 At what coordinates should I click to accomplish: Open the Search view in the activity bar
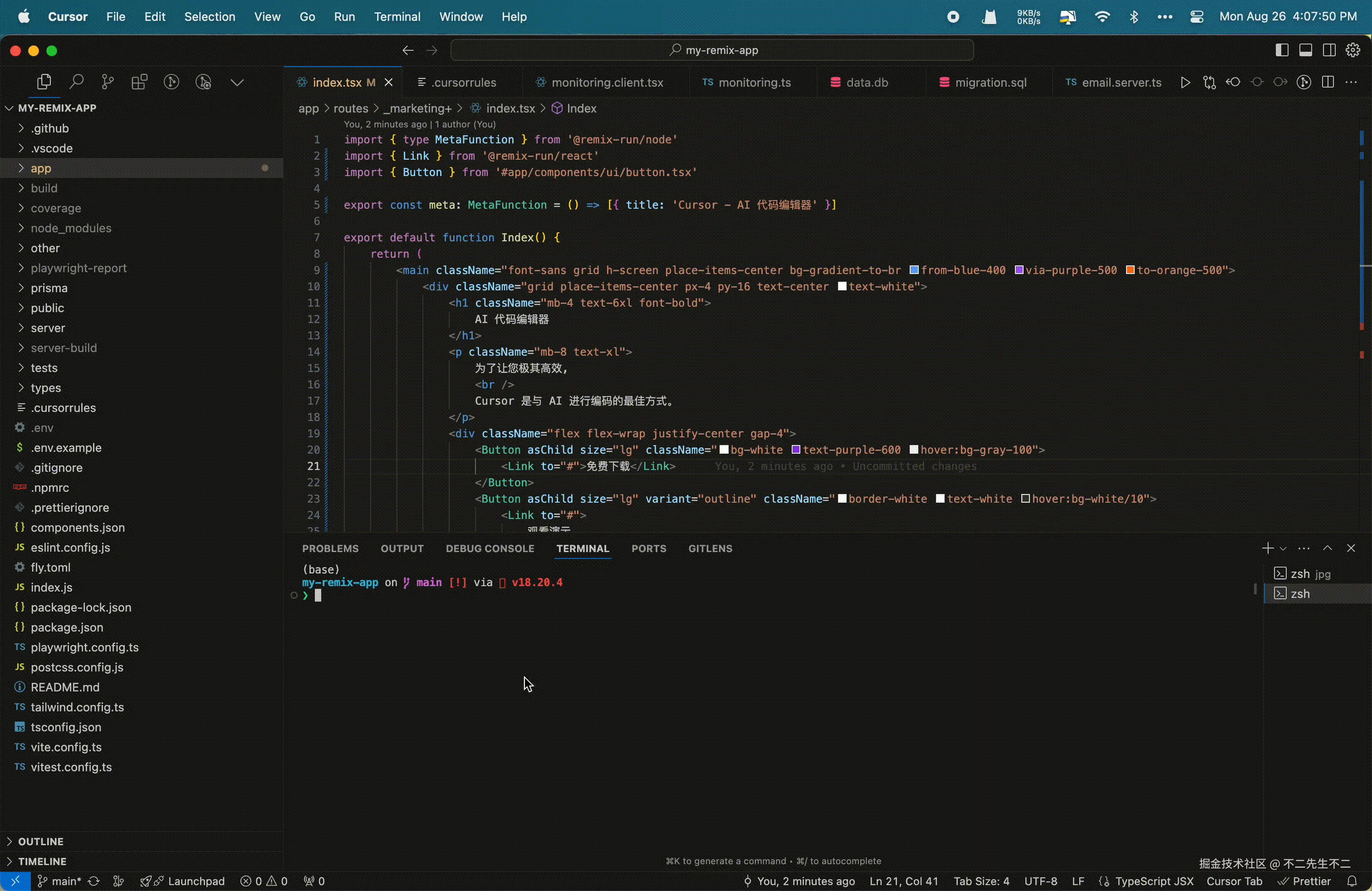(x=75, y=83)
